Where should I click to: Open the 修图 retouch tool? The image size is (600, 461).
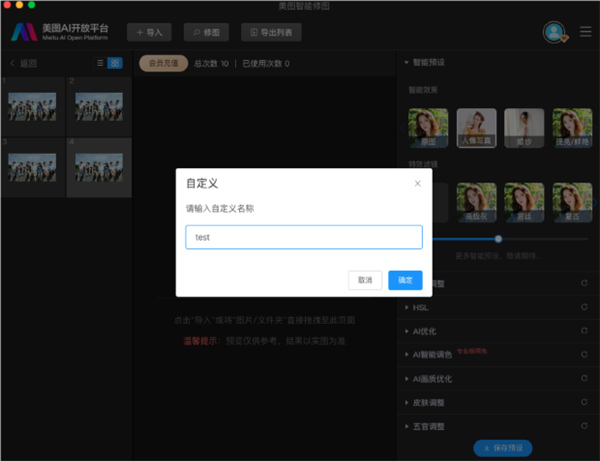(x=205, y=32)
